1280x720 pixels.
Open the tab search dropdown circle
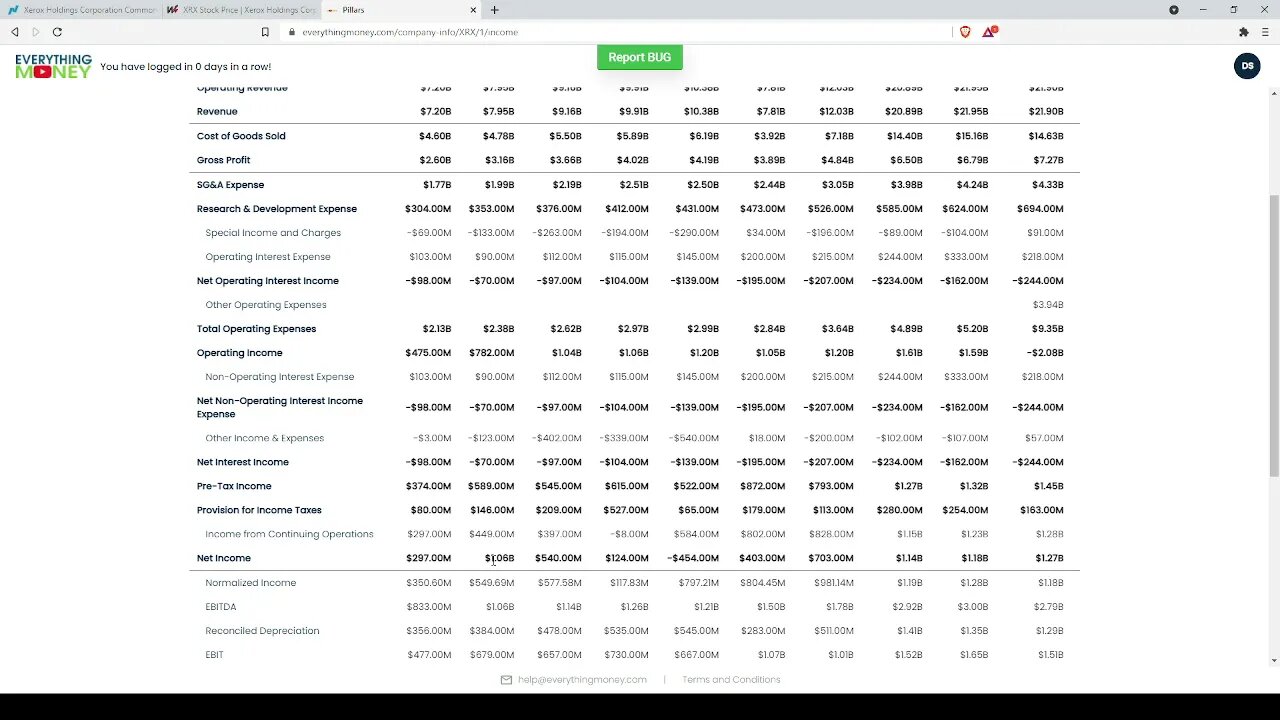[1174, 10]
